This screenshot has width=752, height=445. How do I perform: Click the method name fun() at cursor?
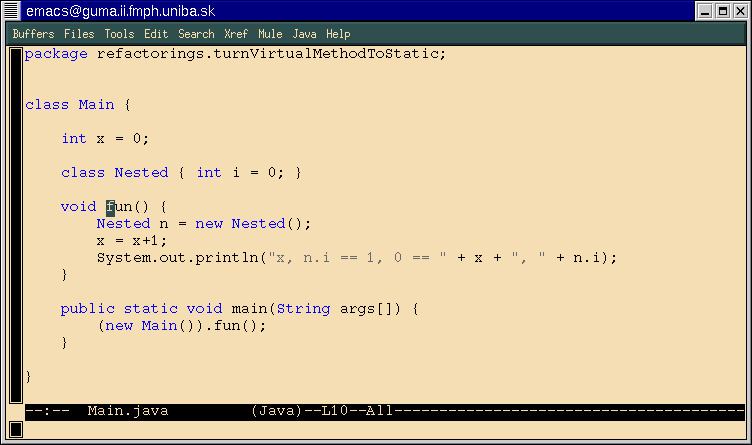coord(128,207)
